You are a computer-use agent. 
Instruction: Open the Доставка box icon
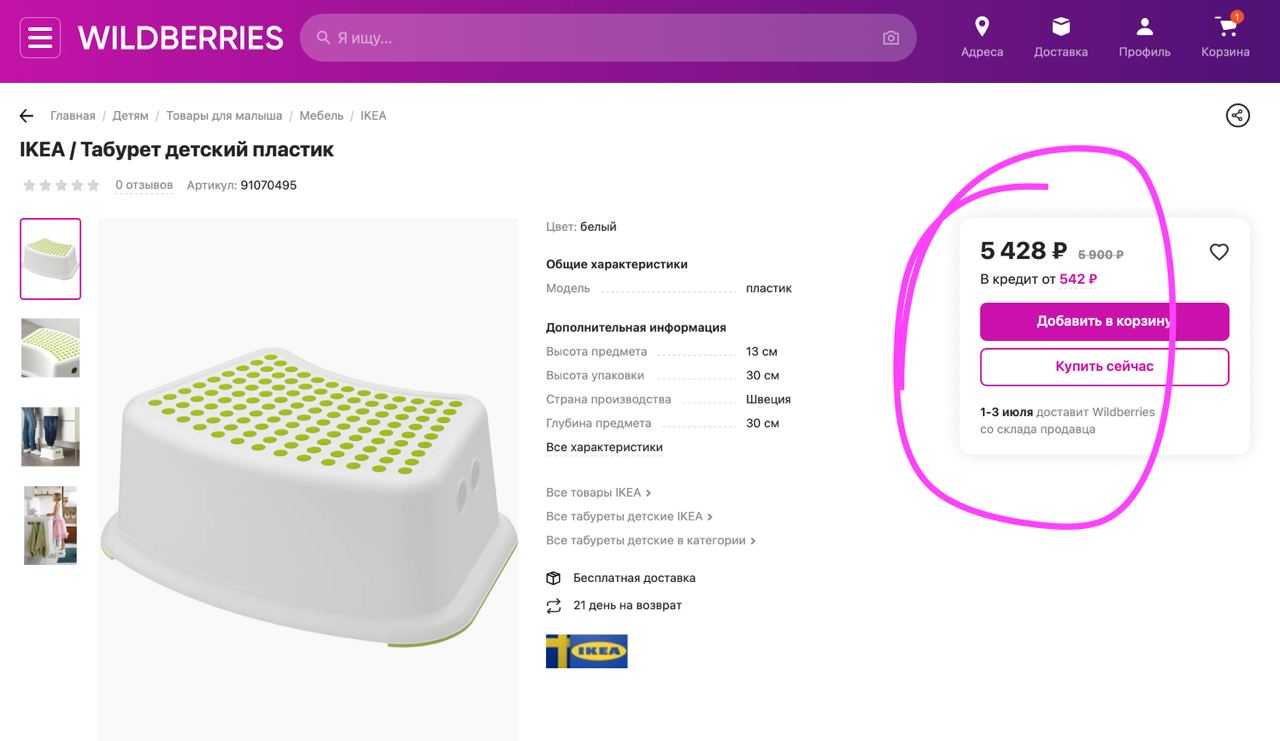tap(1061, 26)
